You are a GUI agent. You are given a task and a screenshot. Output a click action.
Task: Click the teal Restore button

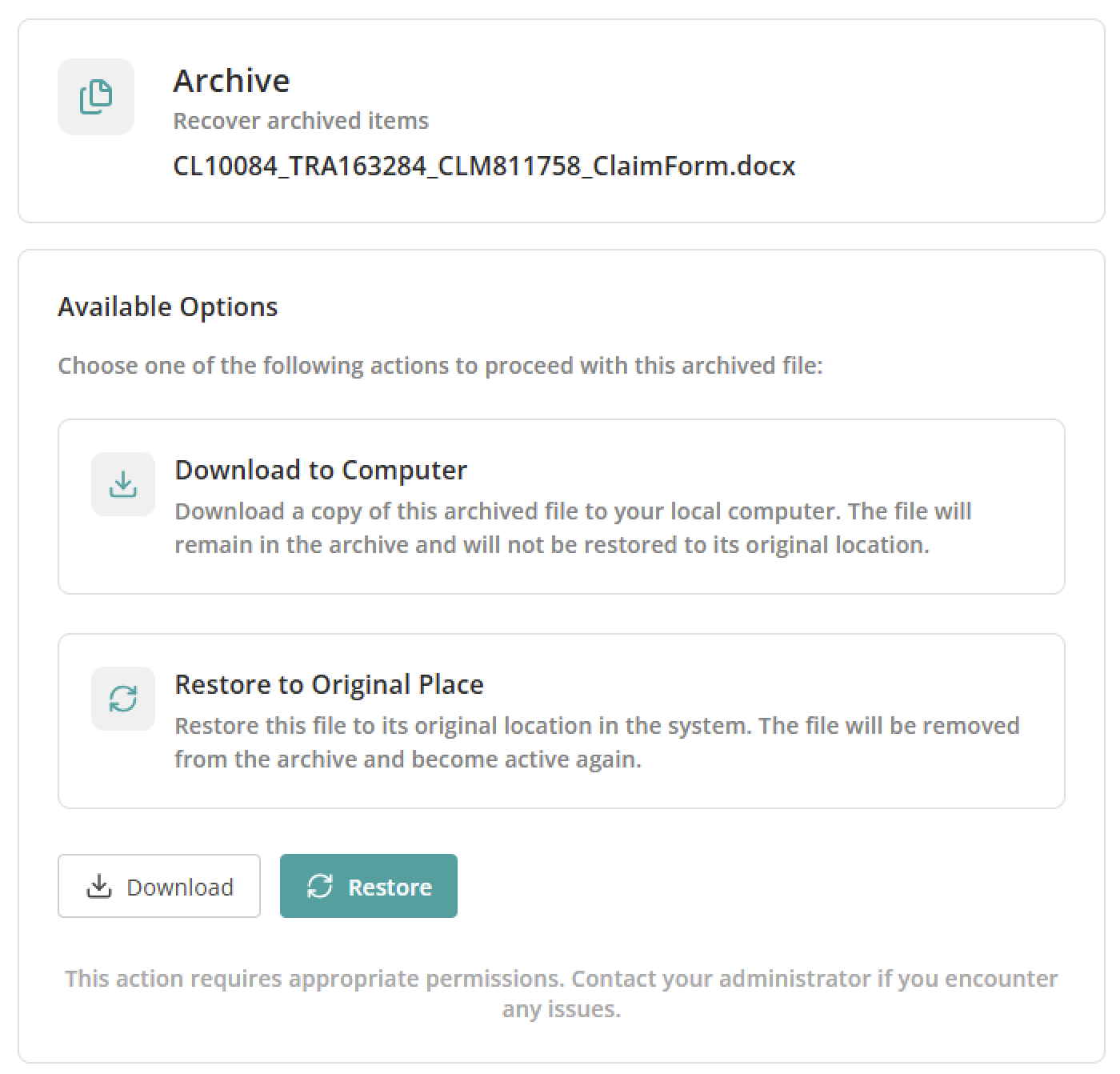(x=369, y=886)
